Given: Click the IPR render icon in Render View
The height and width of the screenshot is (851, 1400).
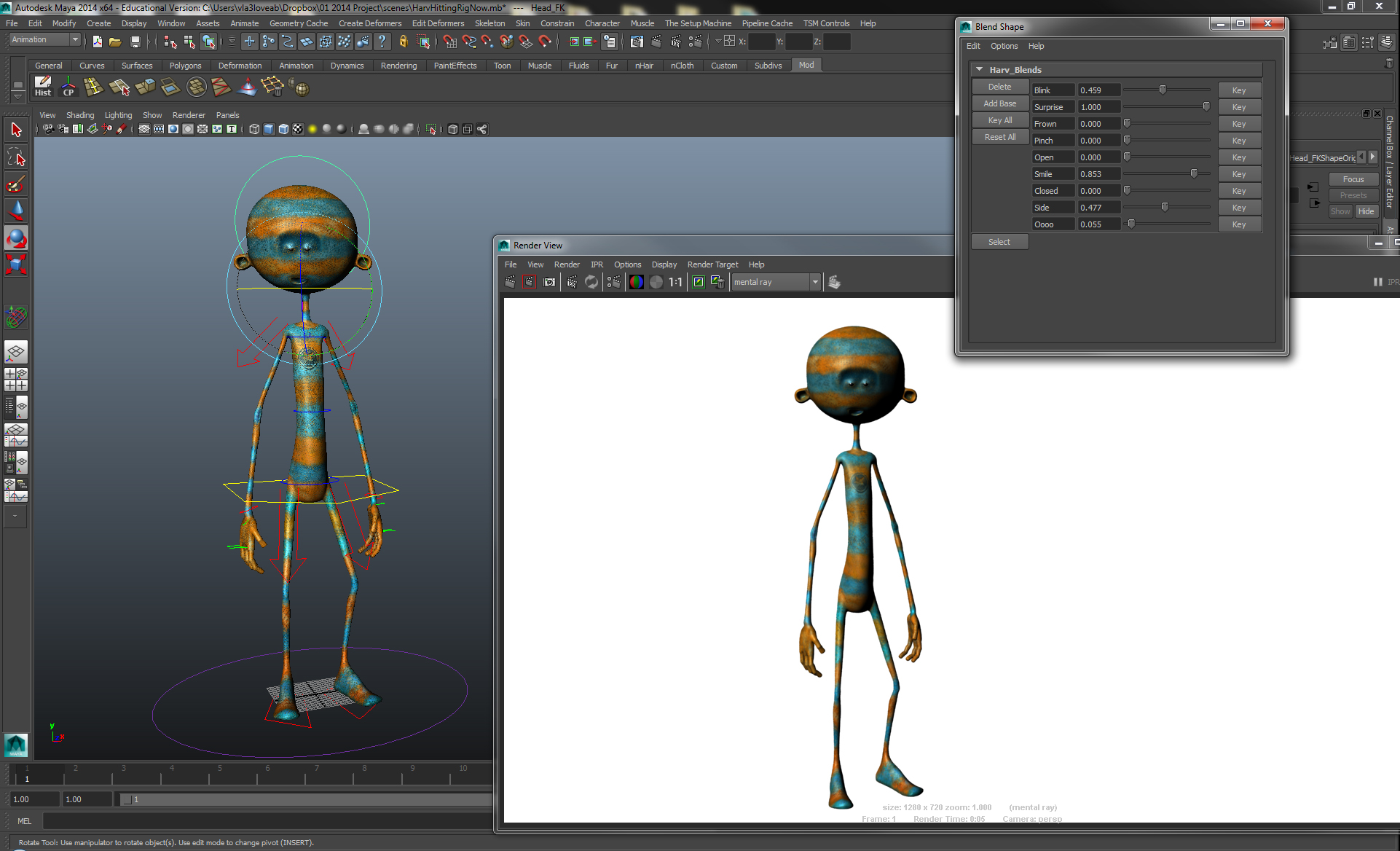Looking at the screenshot, I should [572, 282].
